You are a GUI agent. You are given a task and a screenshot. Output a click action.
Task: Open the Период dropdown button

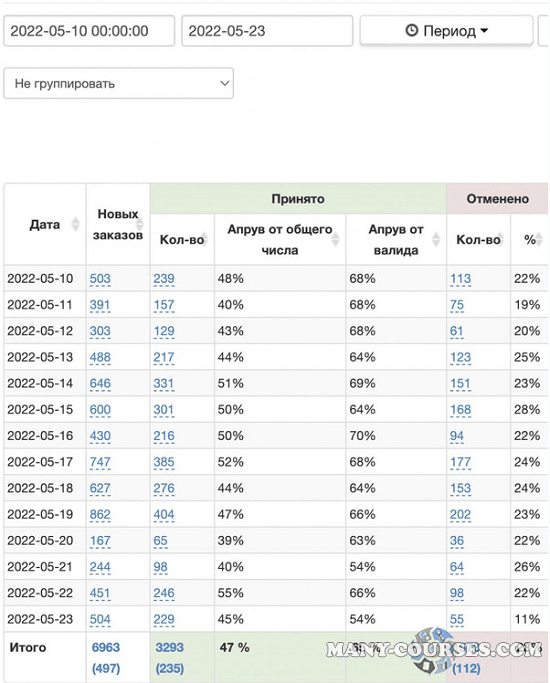pyautogui.click(x=446, y=30)
